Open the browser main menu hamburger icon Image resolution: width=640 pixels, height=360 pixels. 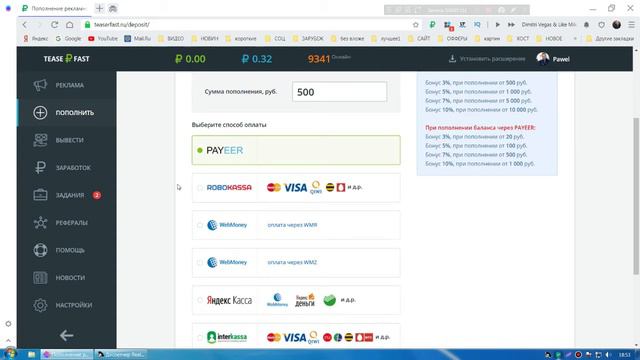pos(631,24)
